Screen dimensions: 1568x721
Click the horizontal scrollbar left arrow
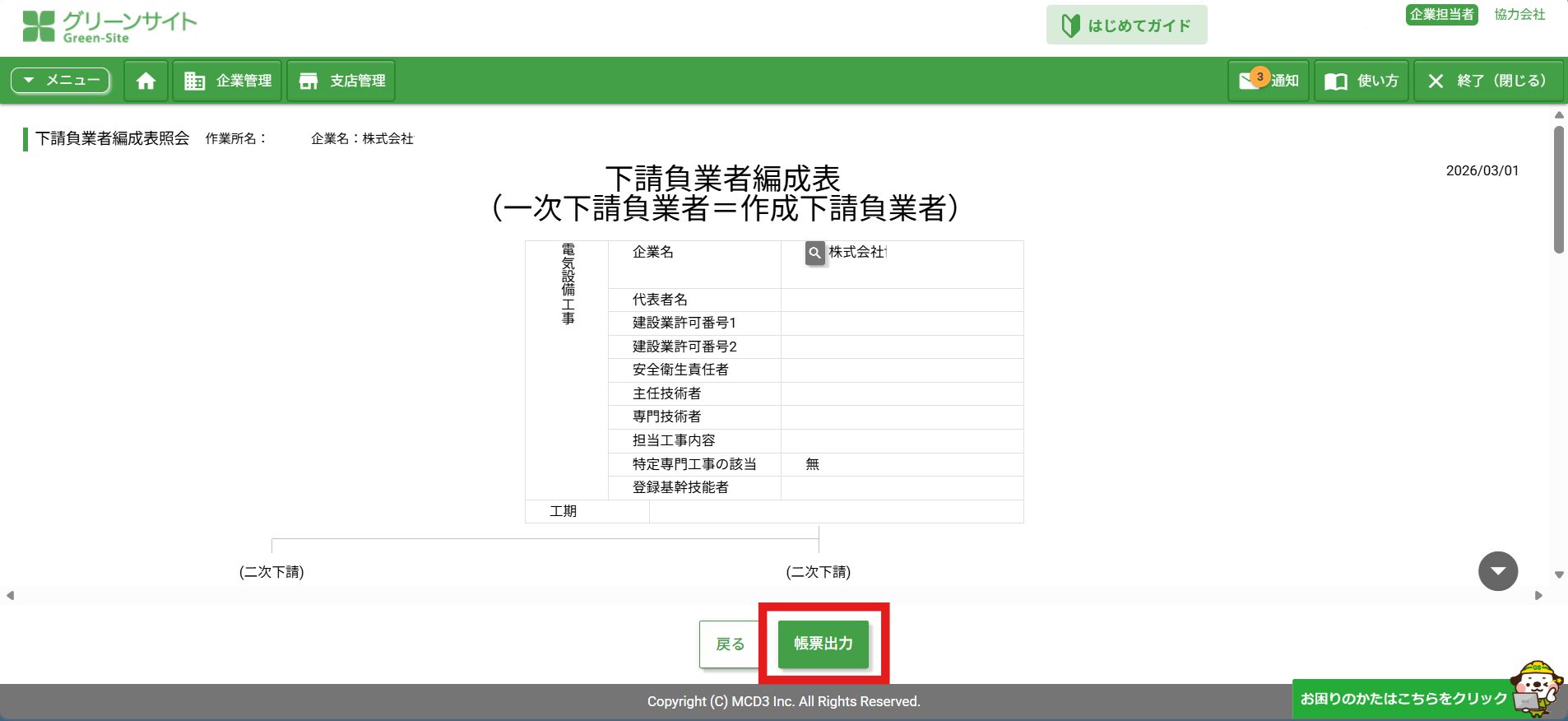coord(10,595)
